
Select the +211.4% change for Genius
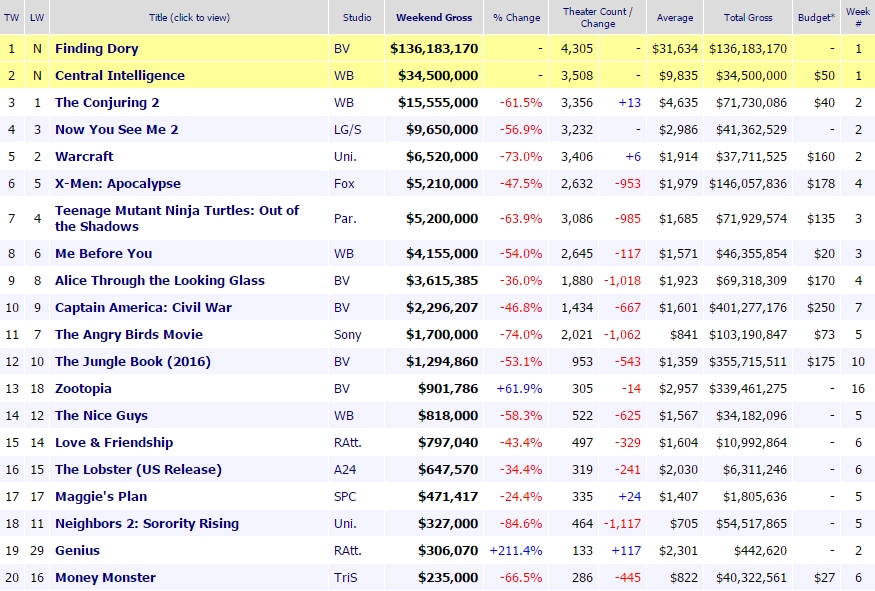pos(516,550)
